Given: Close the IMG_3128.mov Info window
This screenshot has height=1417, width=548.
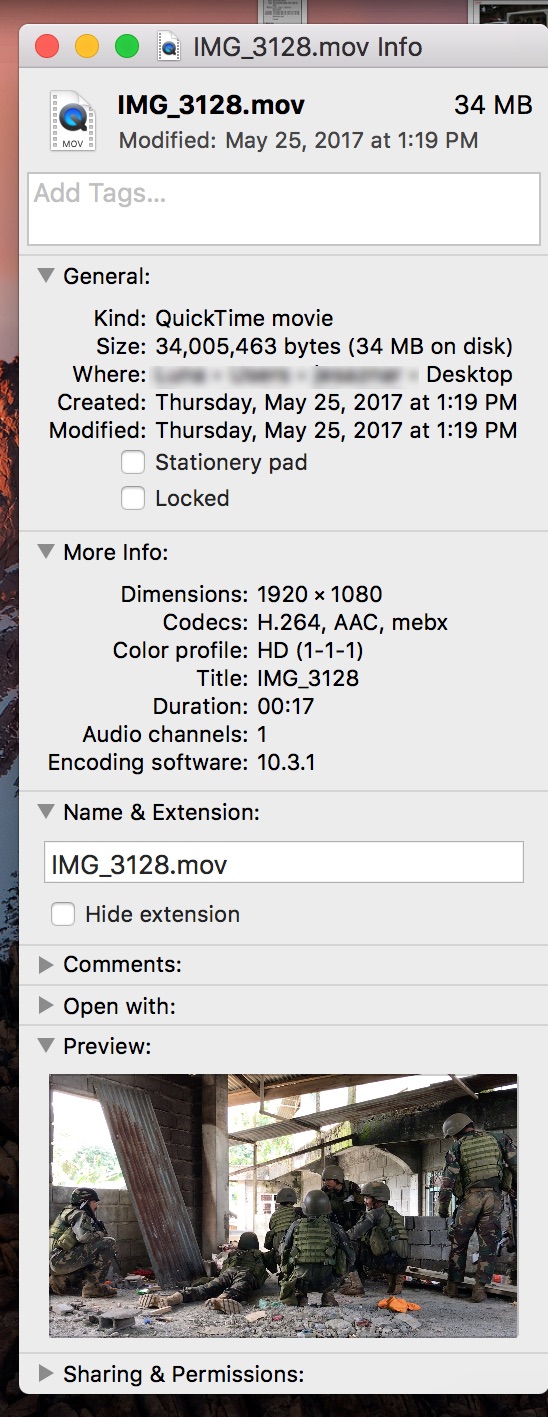Looking at the screenshot, I should pos(47,46).
